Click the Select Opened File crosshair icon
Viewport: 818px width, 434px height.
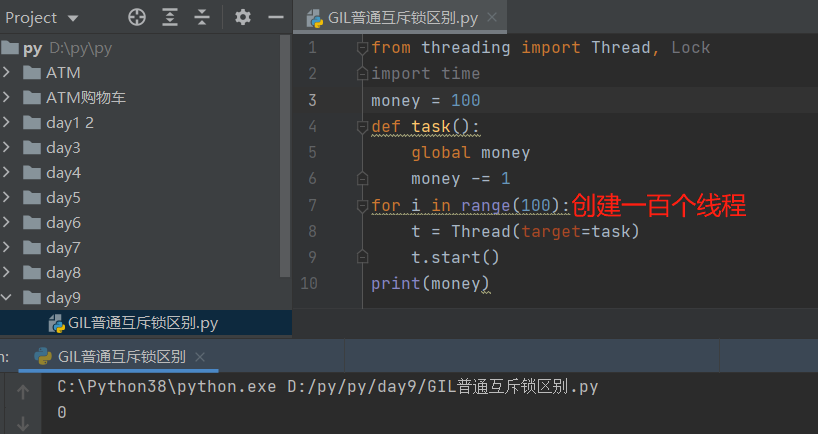point(138,17)
